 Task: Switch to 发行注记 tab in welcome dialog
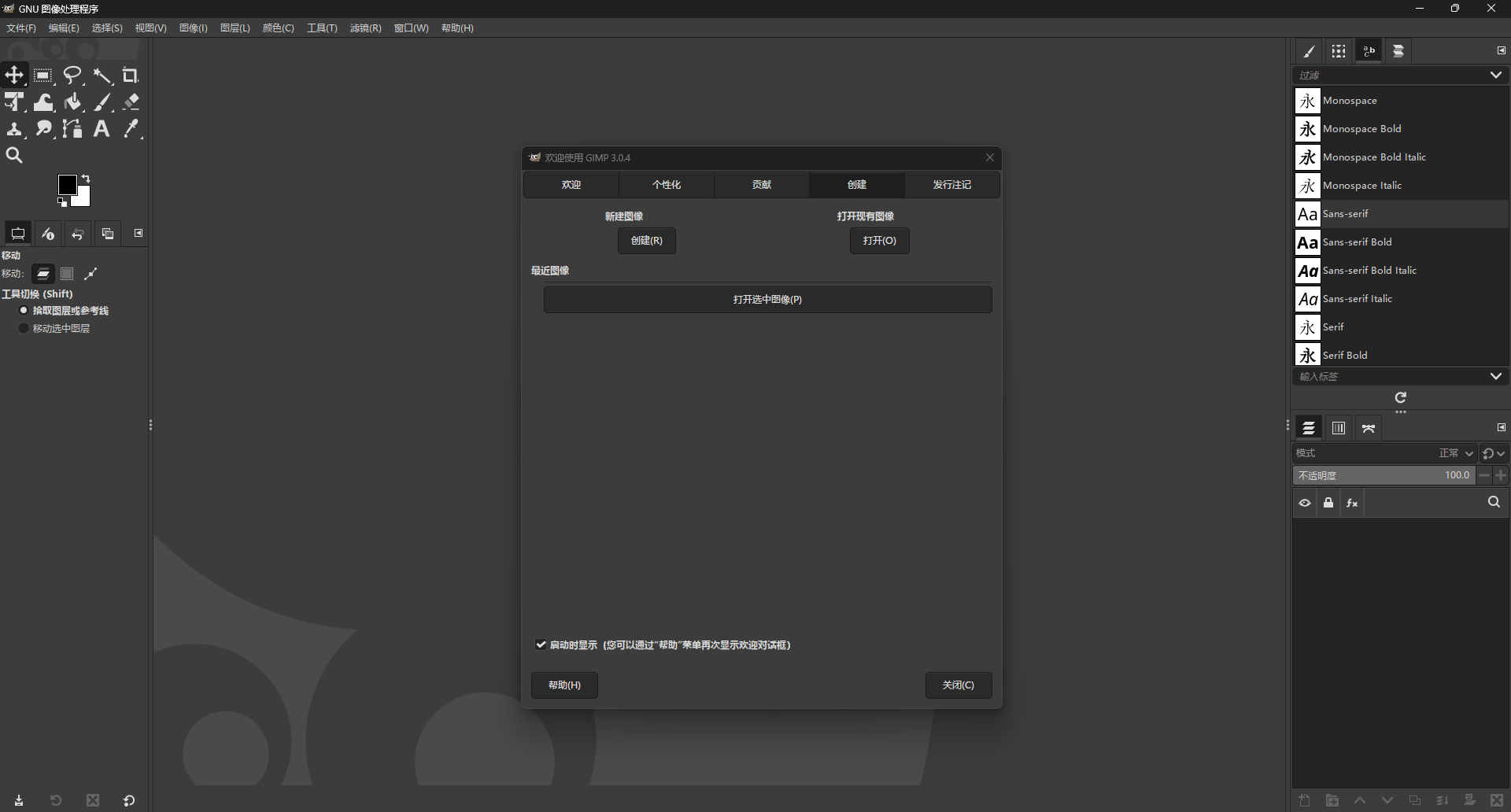click(x=952, y=185)
